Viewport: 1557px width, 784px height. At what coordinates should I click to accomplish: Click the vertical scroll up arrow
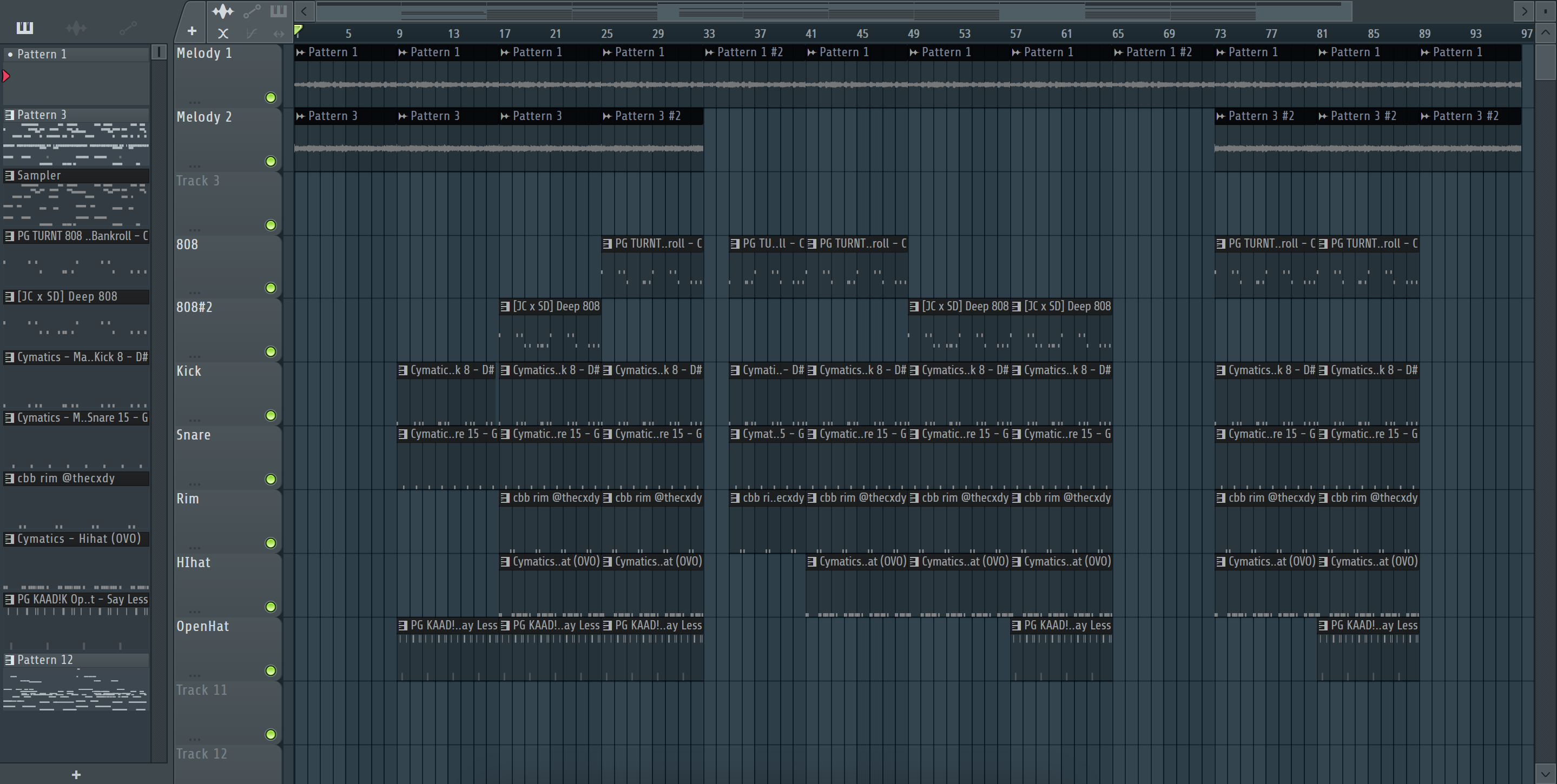[x=1546, y=32]
